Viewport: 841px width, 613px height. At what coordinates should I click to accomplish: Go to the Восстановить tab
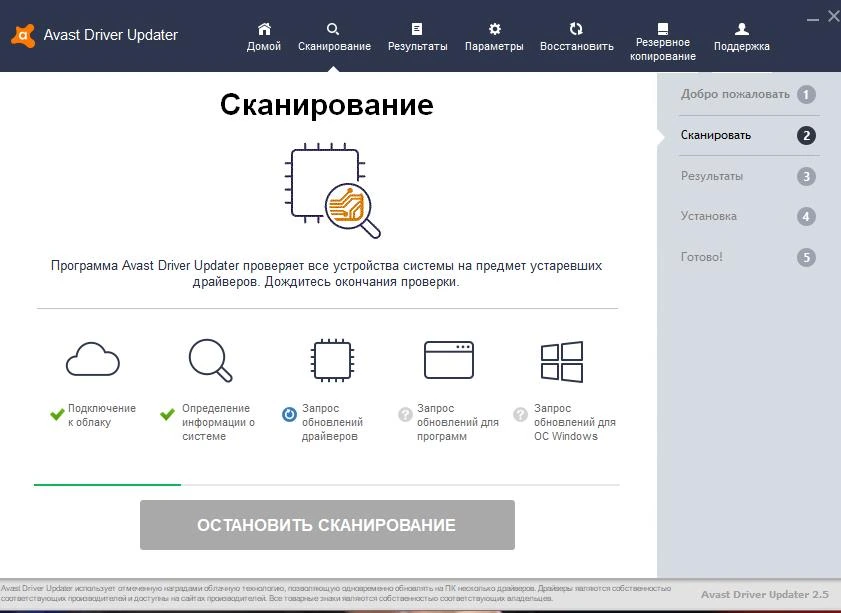tap(577, 37)
